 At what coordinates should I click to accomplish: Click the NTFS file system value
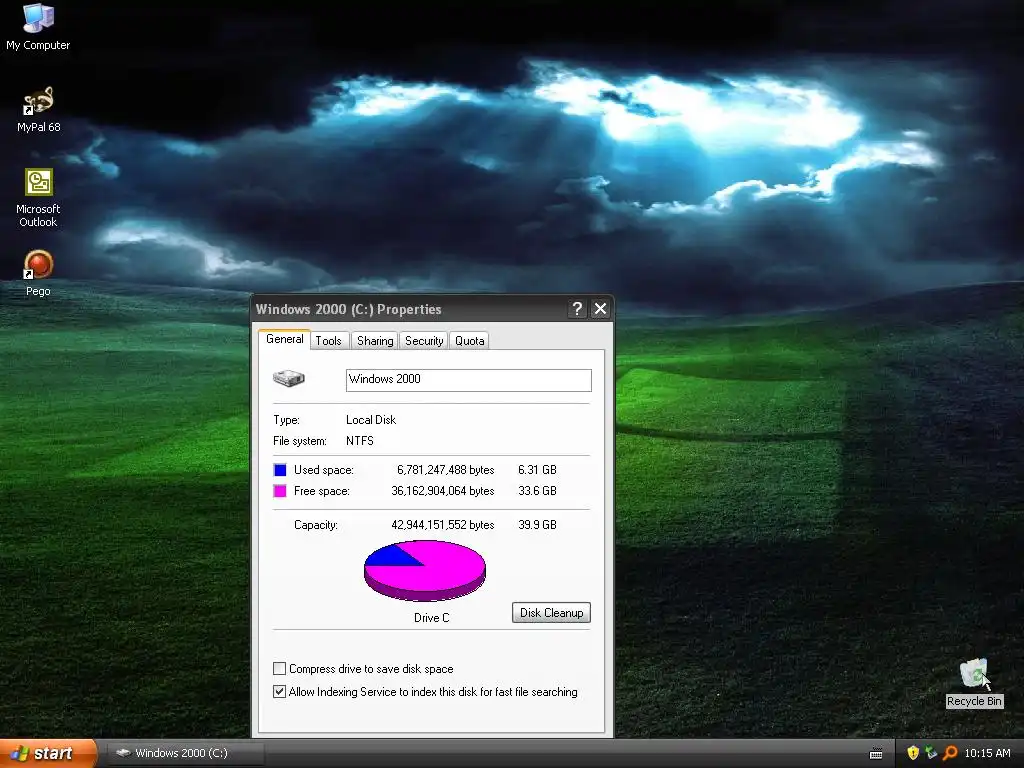coord(360,441)
